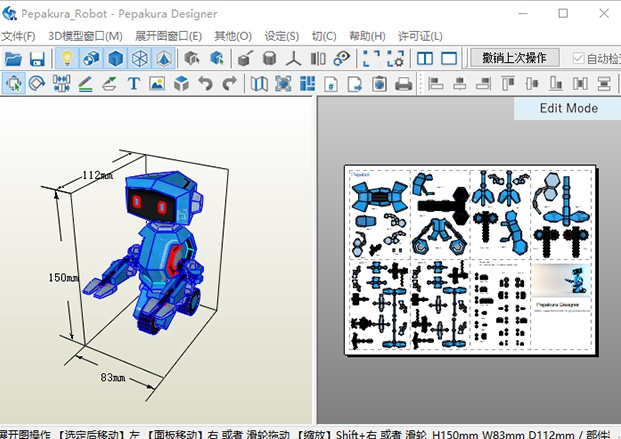Toggle the wireframe cube edge display
The image size is (621, 439).
coord(140,59)
